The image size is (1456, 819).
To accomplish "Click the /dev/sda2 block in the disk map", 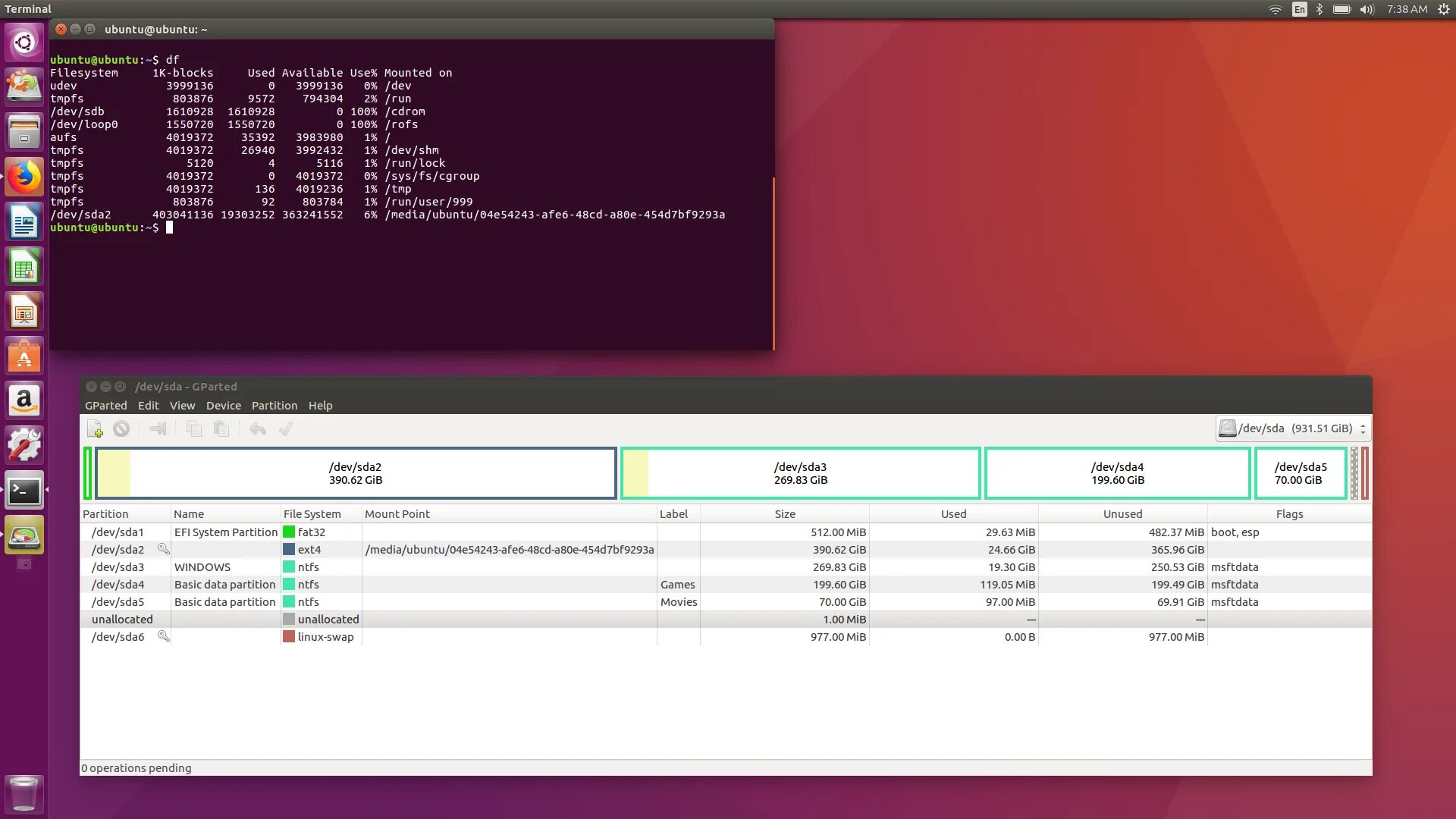I will [355, 473].
